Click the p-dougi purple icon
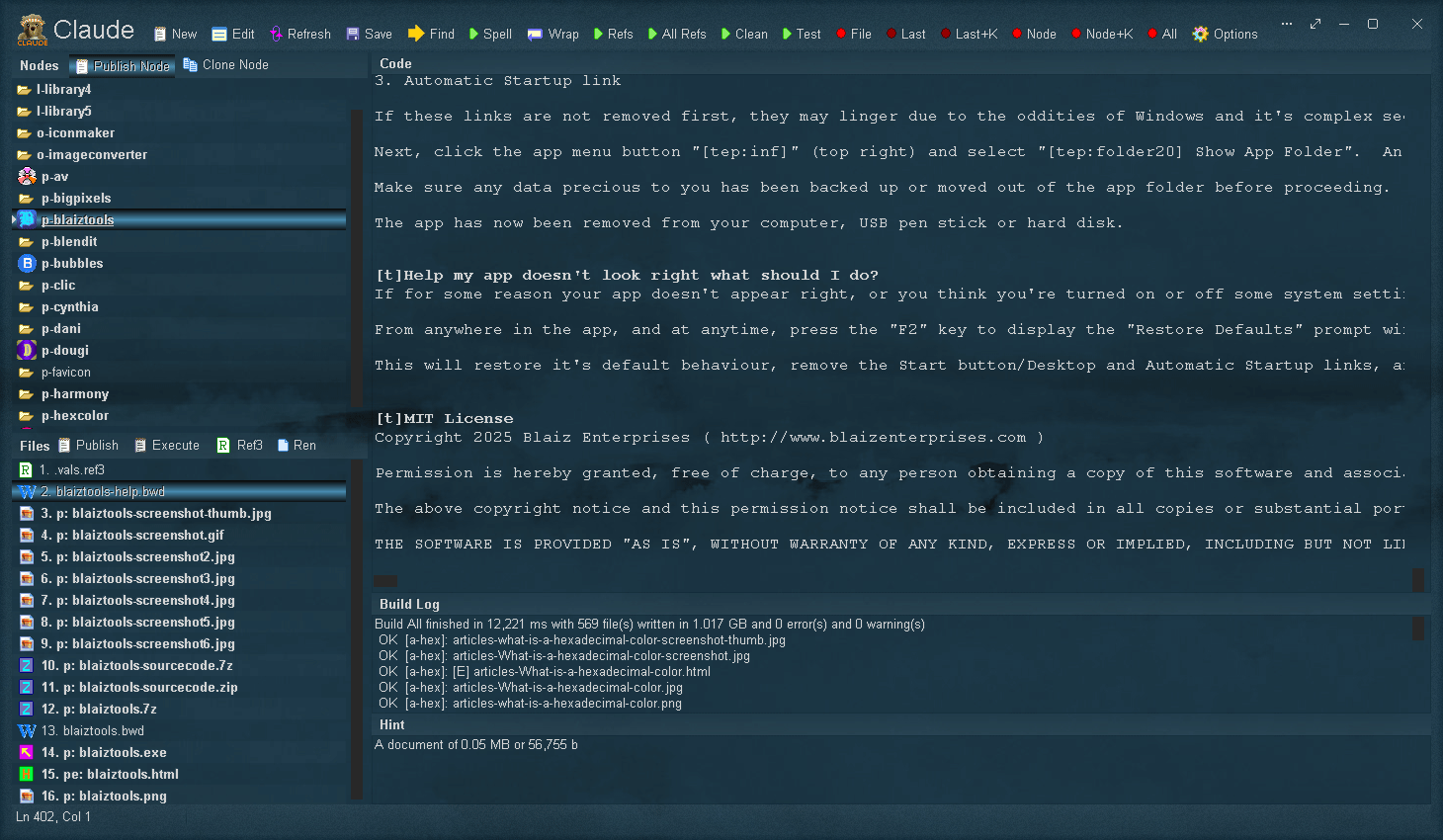This screenshot has height=840, width=1443. pyautogui.click(x=27, y=350)
